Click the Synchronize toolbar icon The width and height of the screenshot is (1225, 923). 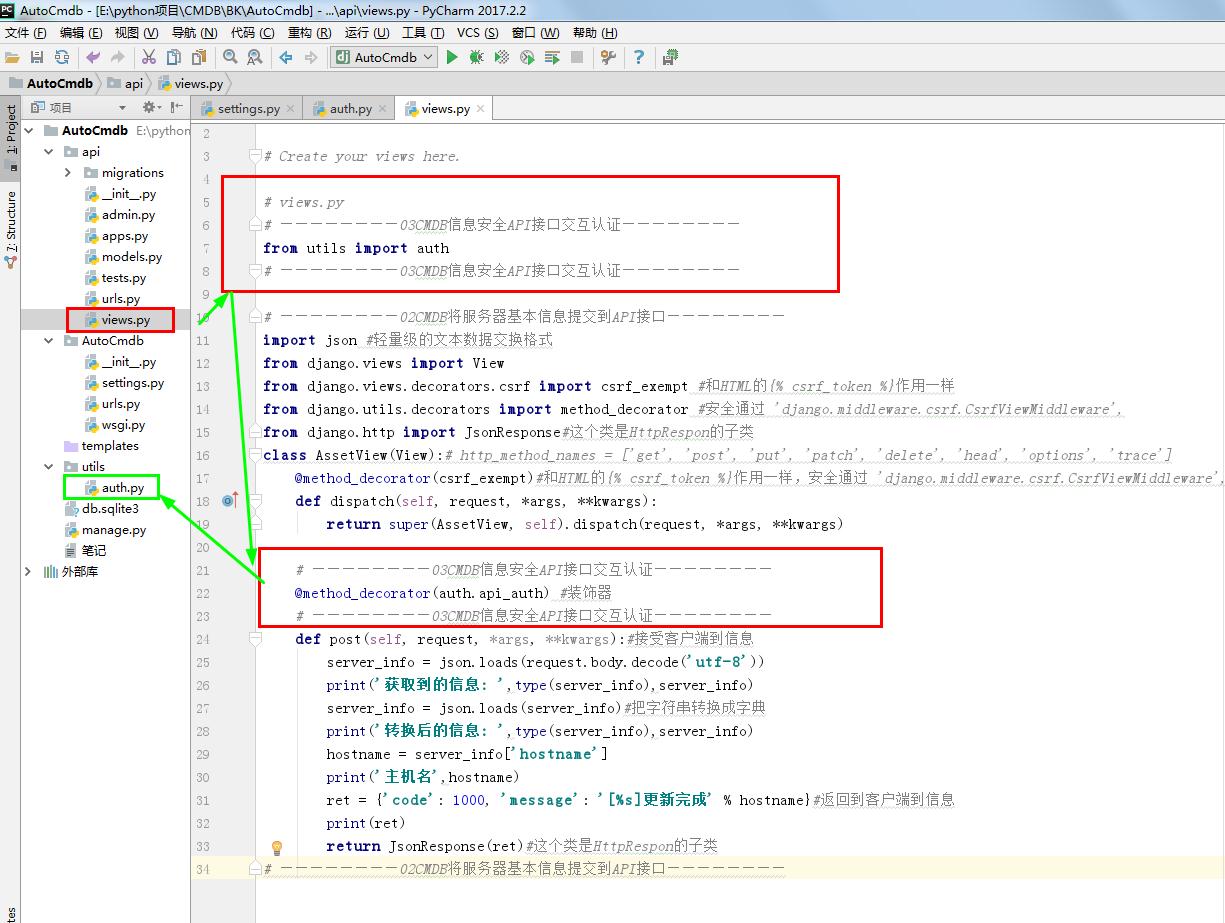coord(62,57)
